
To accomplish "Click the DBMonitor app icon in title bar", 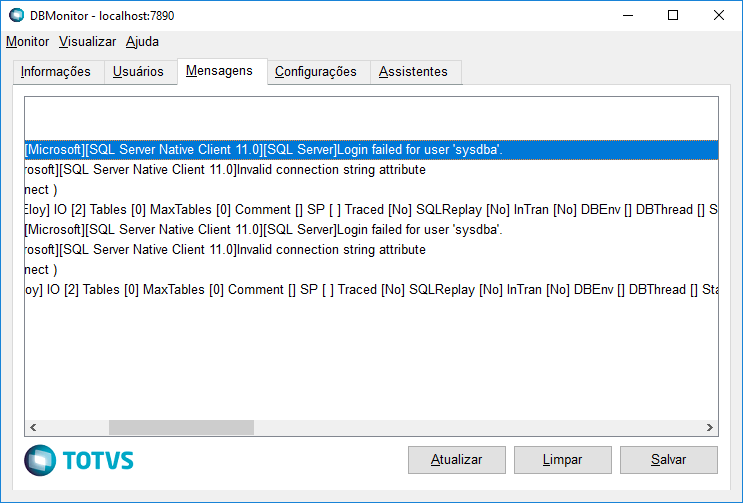I will pos(17,16).
